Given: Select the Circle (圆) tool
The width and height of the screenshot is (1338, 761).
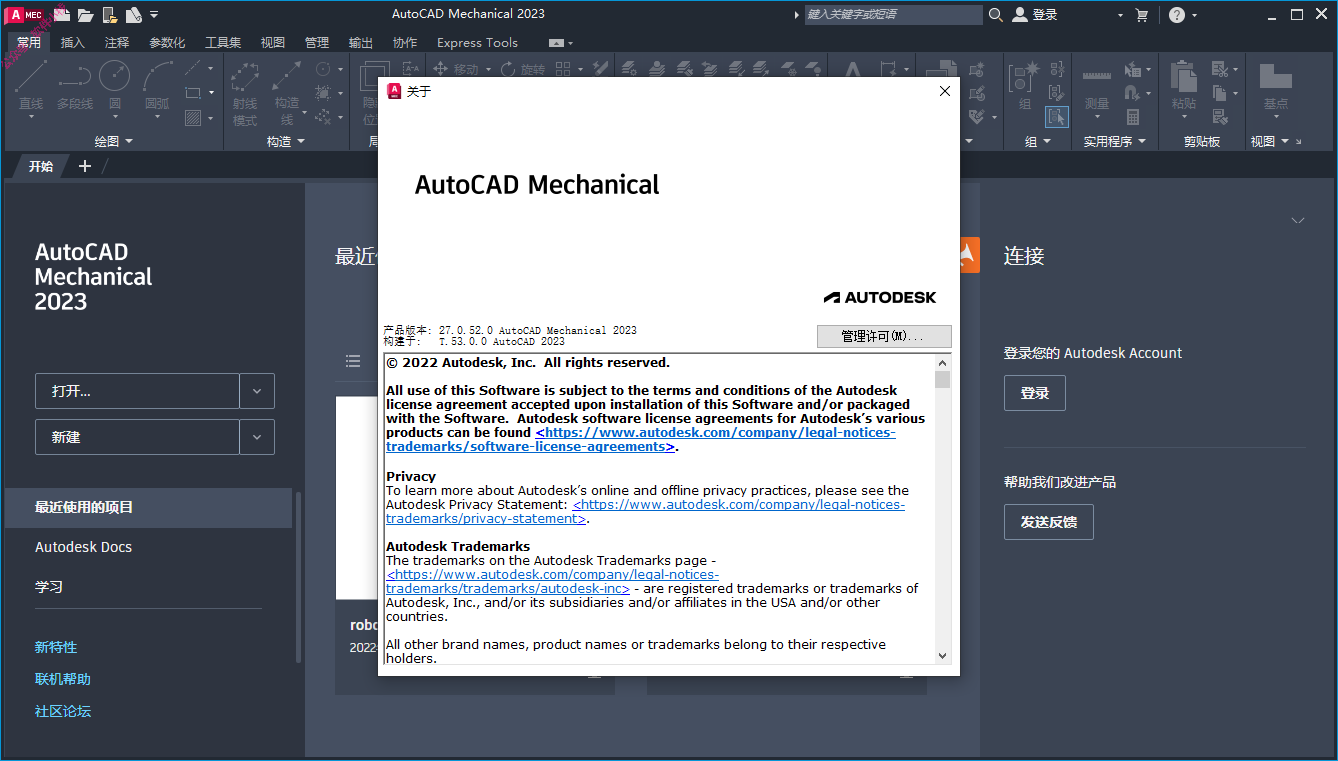Looking at the screenshot, I should click(x=114, y=85).
